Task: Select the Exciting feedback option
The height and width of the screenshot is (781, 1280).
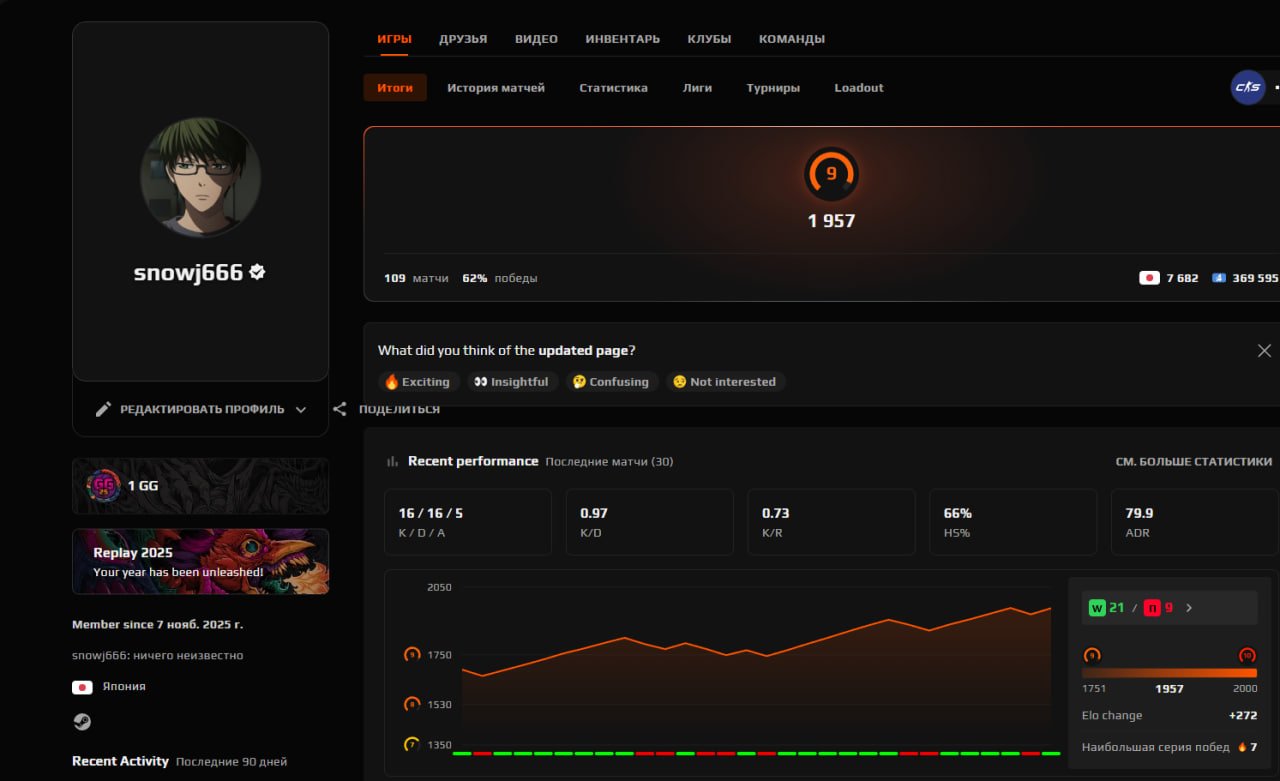Action: click(x=418, y=381)
